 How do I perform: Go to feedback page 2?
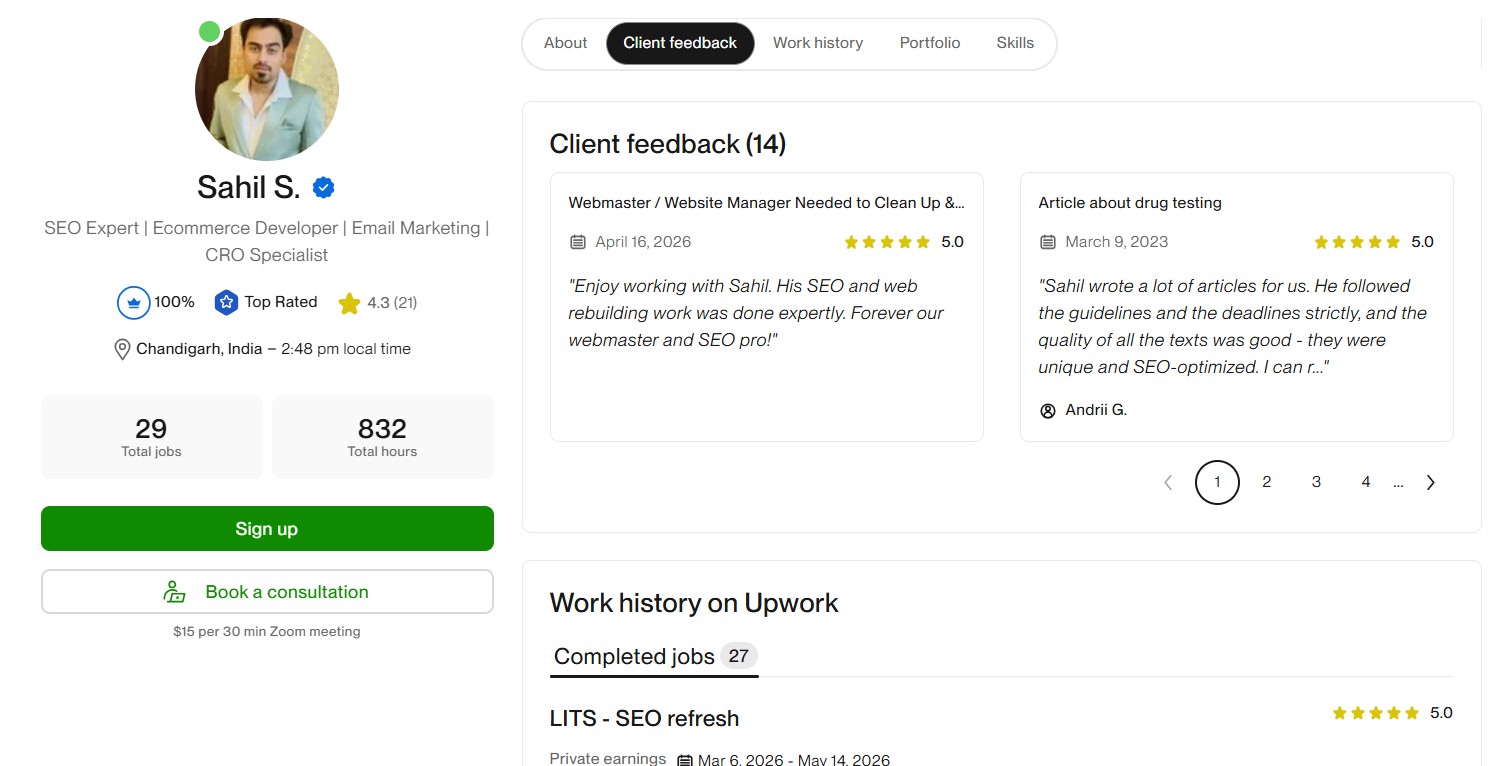(x=1266, y=482)
